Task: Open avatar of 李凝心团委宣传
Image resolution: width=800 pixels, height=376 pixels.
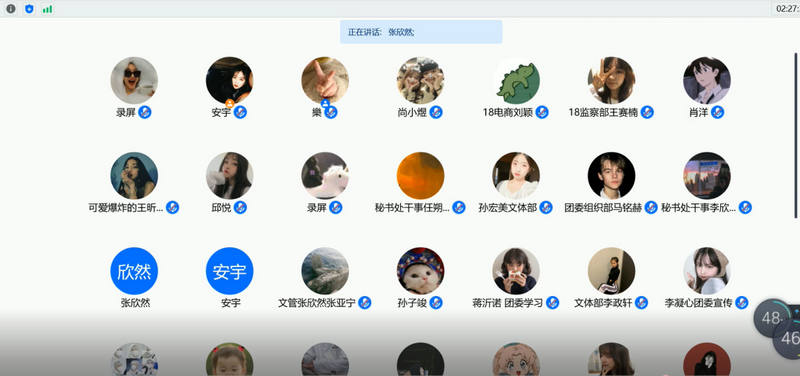Action: point(707,271)
